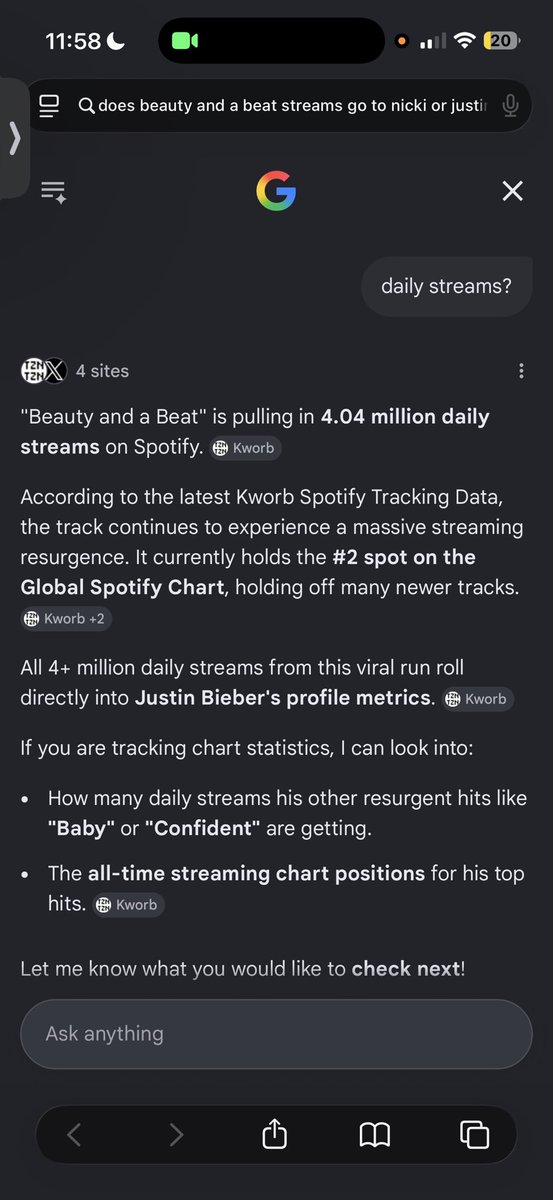Tap the green camera indicator in Dynamic Island

[186, 41]
